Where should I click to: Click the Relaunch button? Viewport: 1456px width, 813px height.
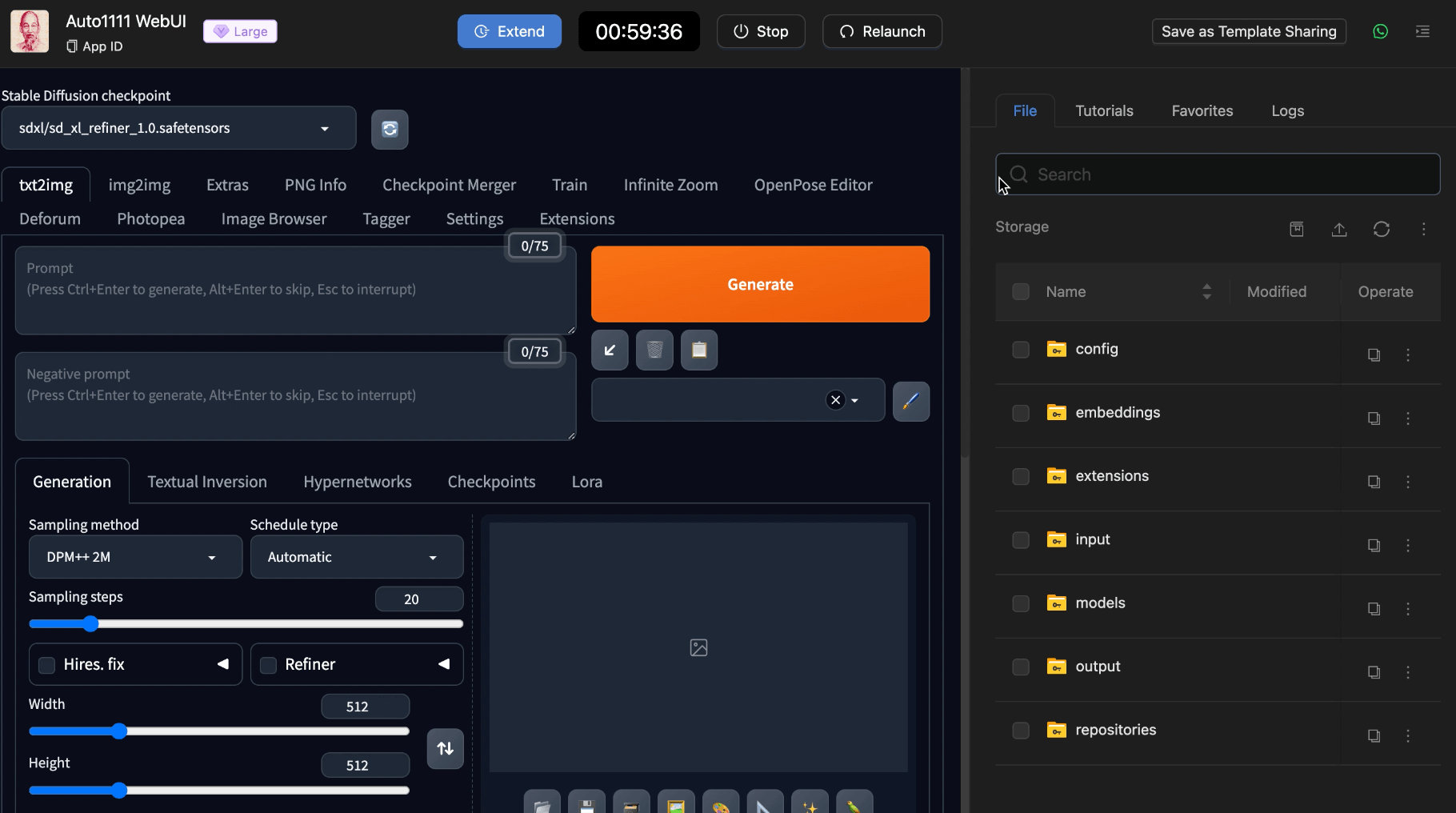point(882,31)
